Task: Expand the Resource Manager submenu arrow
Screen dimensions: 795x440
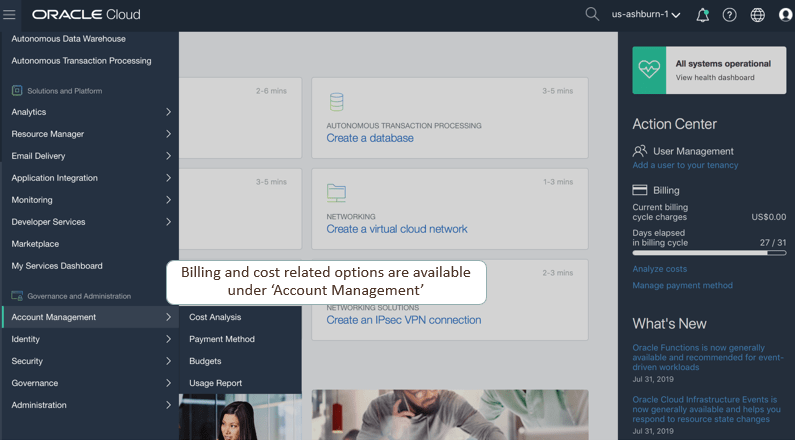Action: [x=168, y=134]
